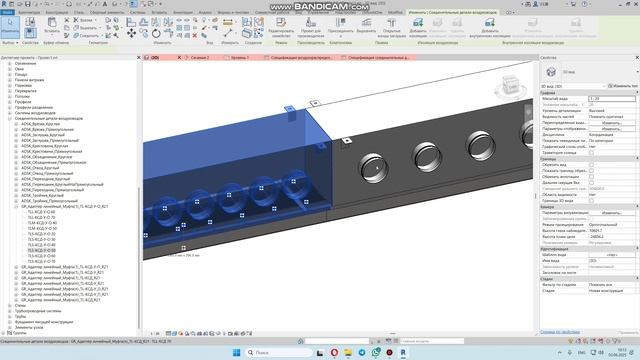Click the Align tool in Modify panel

(x=131, y=22)
